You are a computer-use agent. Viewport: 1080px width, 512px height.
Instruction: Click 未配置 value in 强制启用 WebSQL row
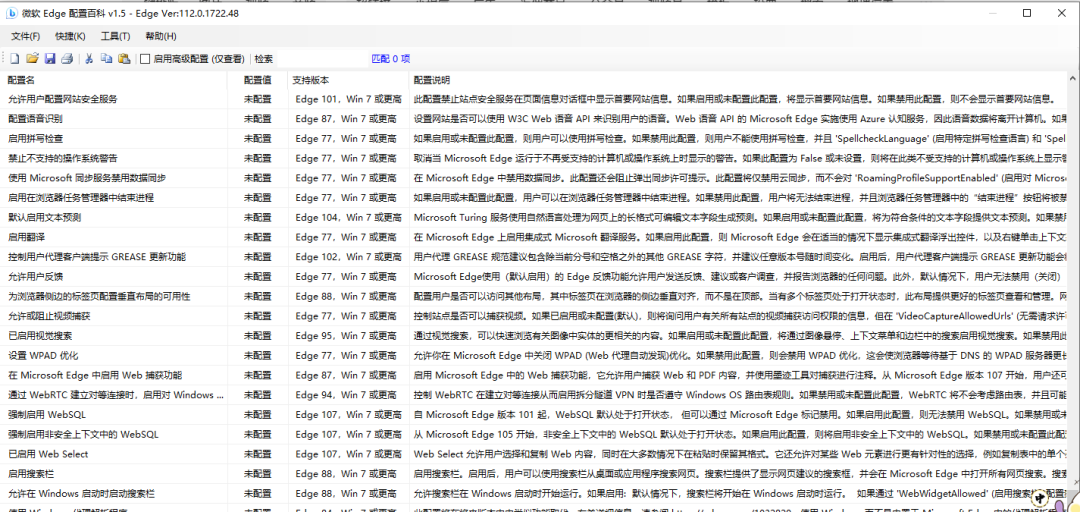pyautogui.click(x=258, y=415)
